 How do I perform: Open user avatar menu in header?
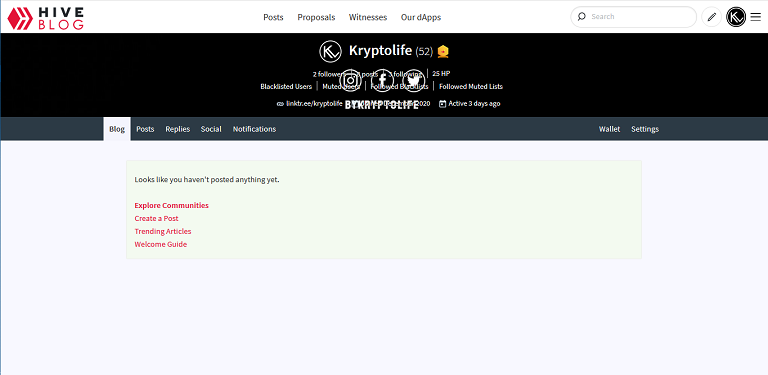736,17
